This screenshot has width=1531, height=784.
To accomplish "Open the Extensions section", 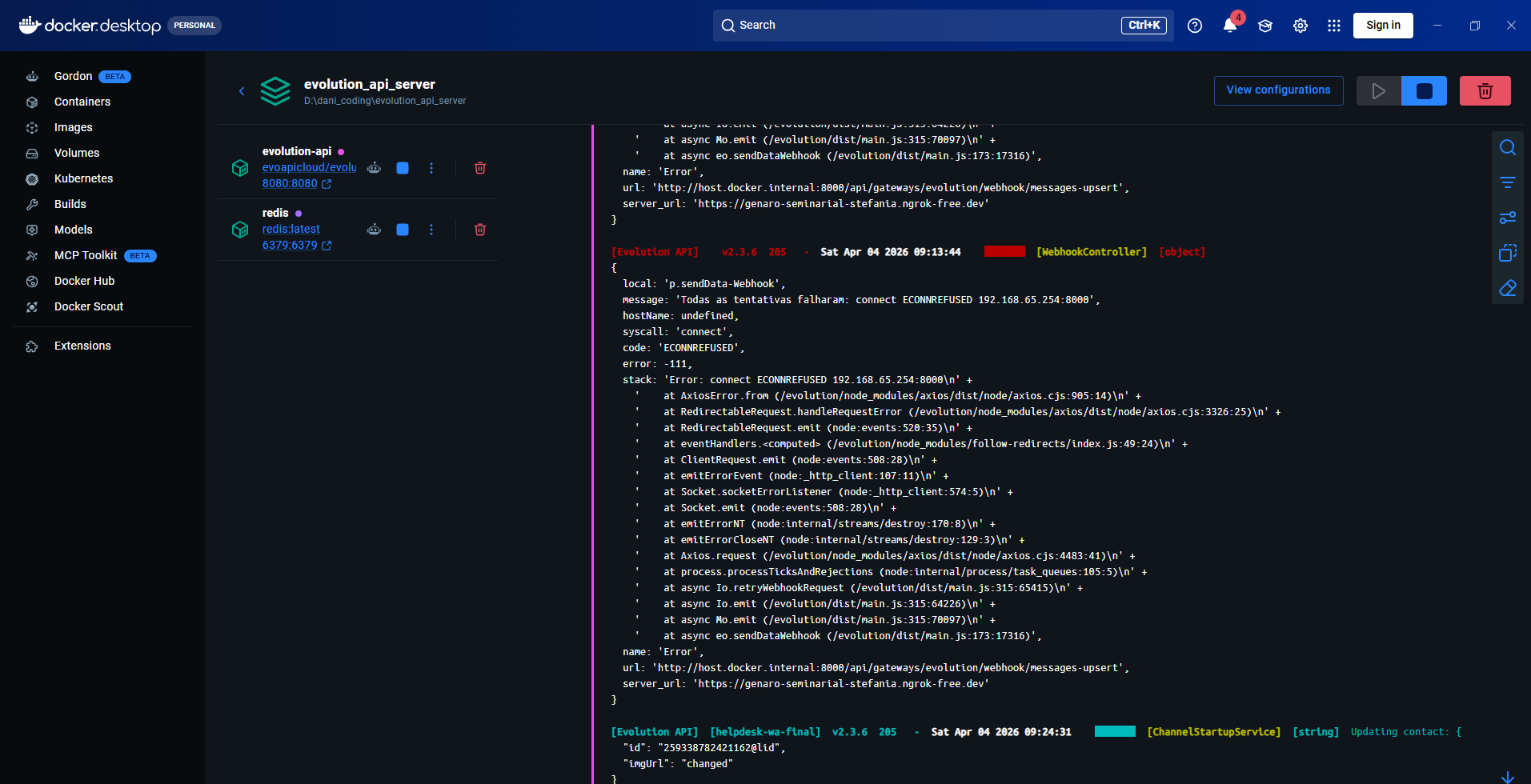I will pyautogui.click(x=82, y=346).
